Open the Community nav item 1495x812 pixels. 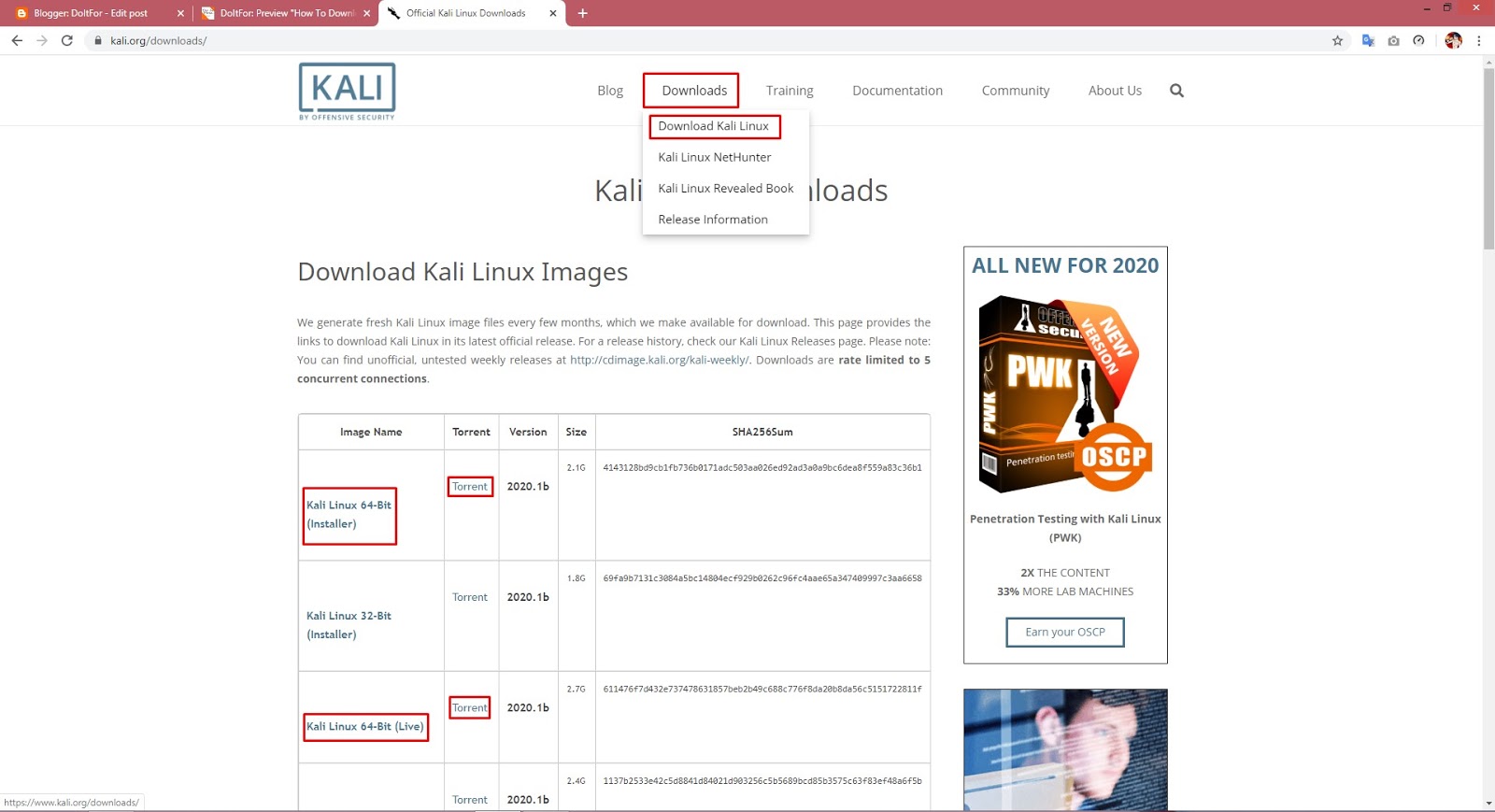tap(1016, 91)
